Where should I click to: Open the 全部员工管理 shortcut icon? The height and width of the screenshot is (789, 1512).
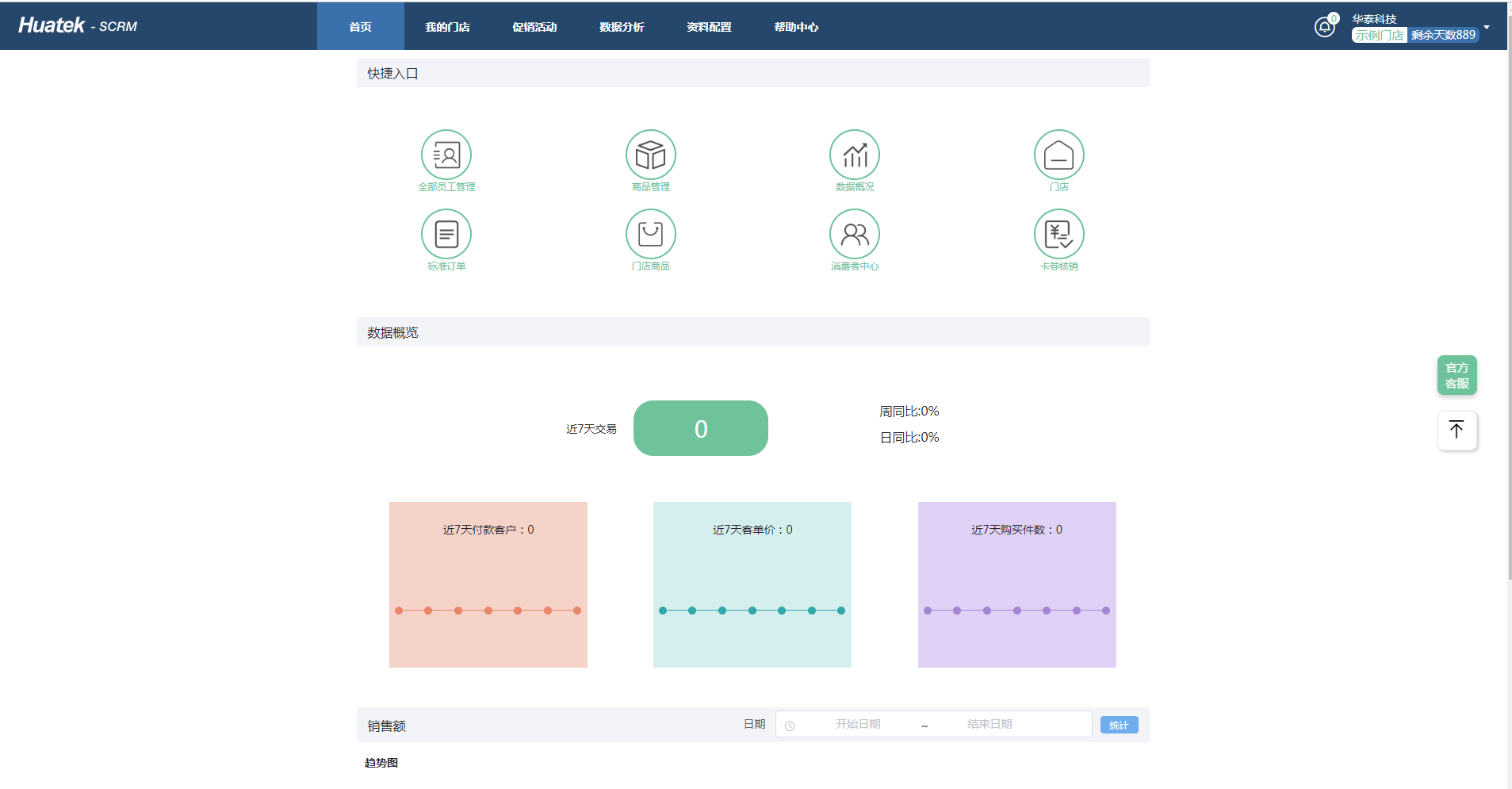446,155
